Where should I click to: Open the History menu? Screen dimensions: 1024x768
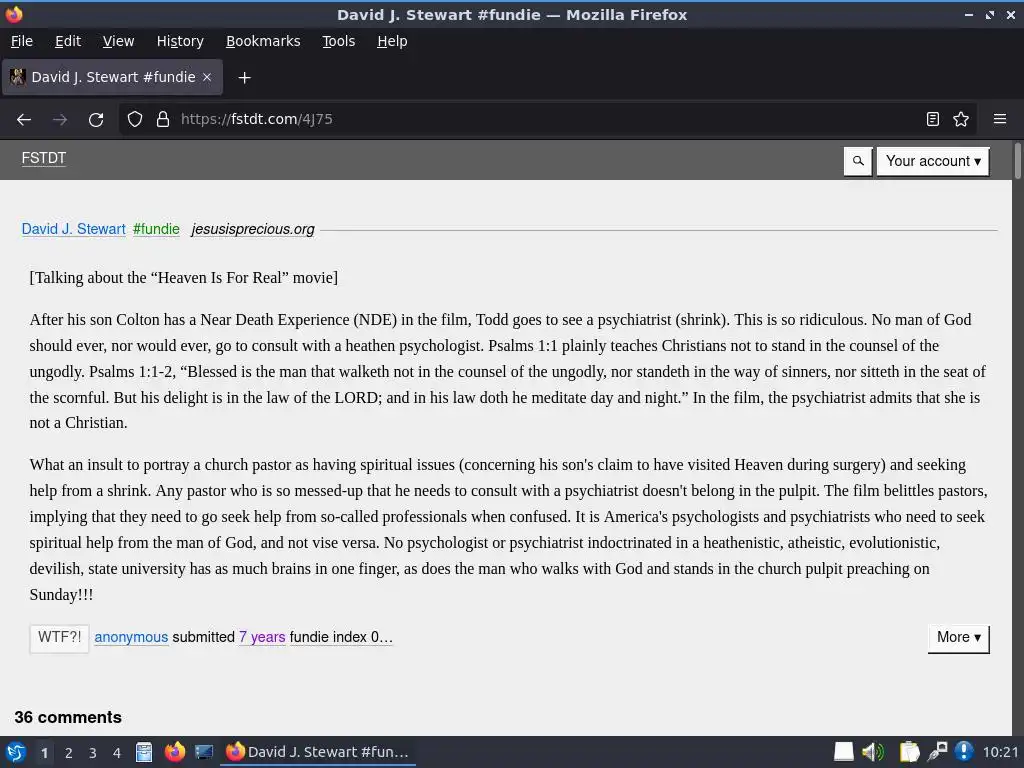pyautogui.click(x=180, y=41)
